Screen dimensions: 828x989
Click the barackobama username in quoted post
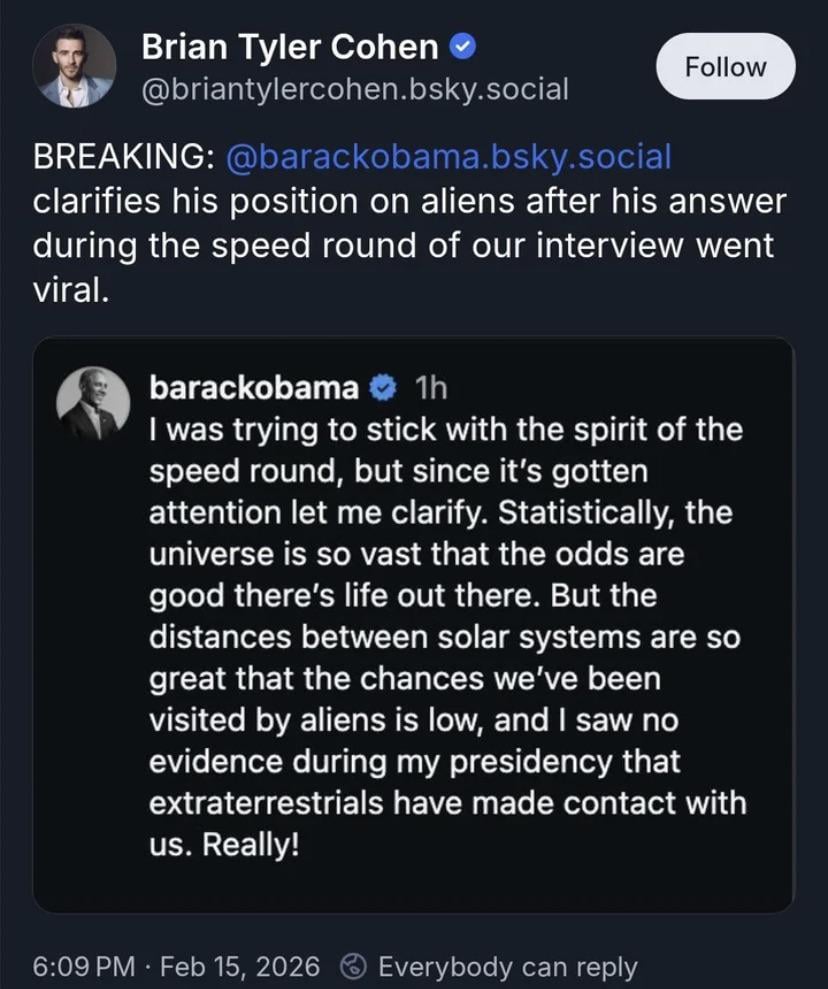pyautogui.click(x=252, y=387)
